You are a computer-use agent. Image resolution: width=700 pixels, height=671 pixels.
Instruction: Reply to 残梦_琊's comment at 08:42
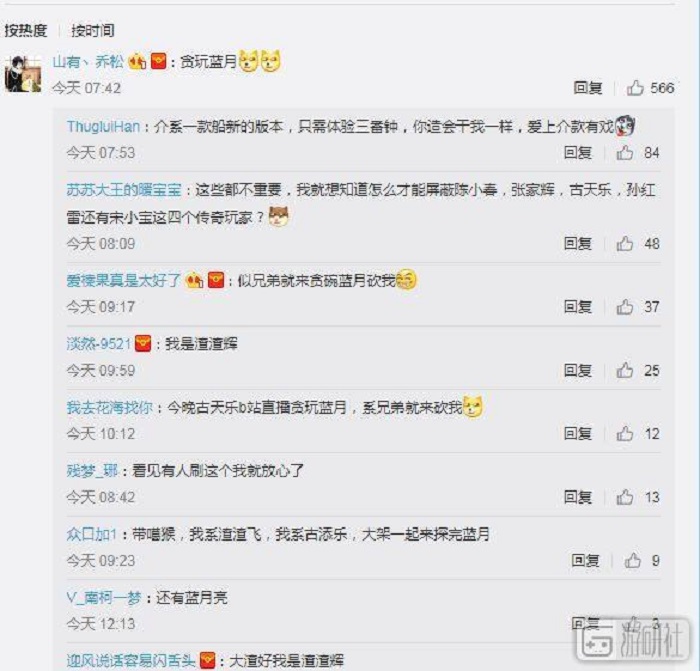578,497
